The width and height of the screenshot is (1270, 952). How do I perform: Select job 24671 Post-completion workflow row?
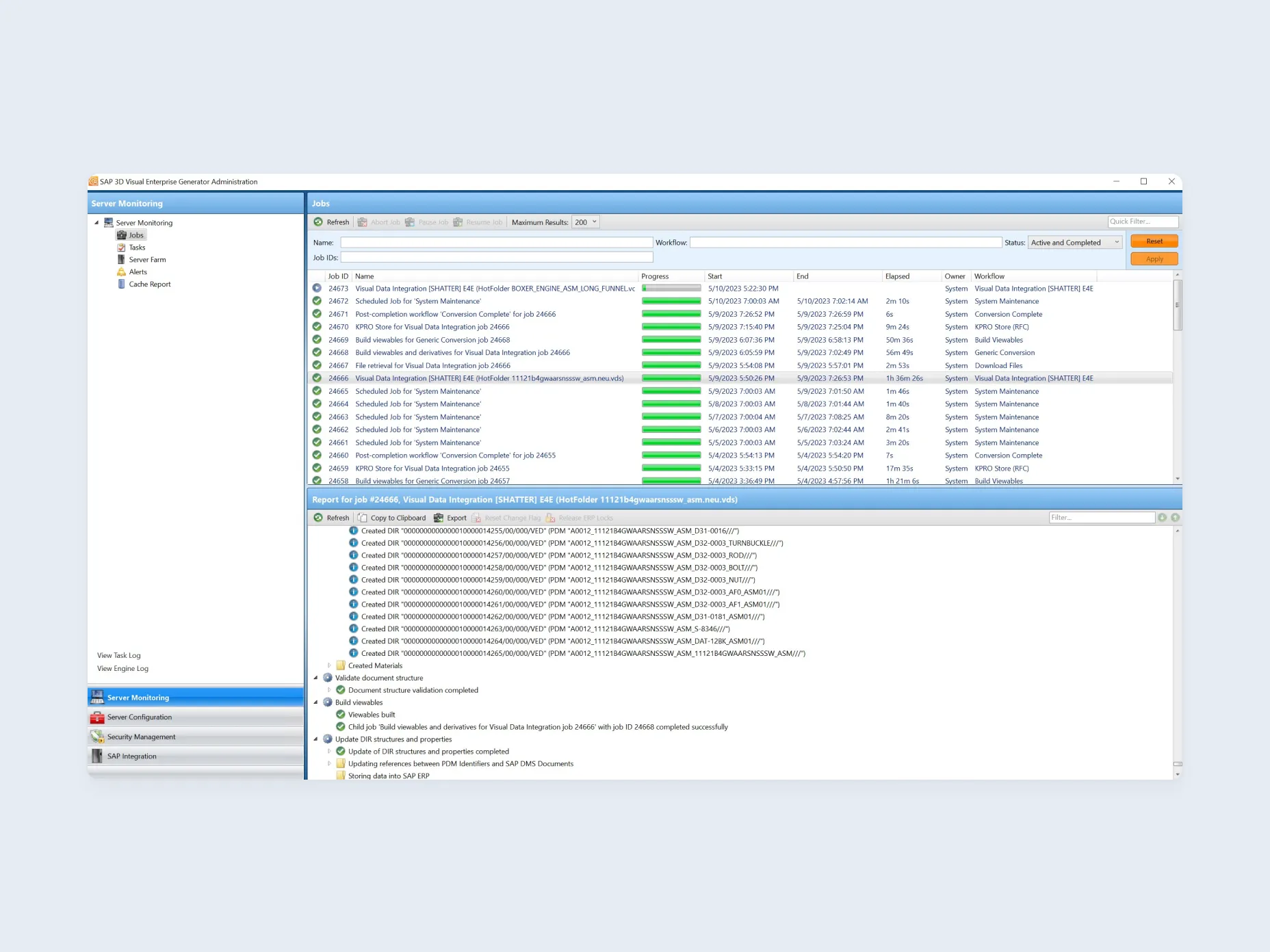(742, 315)
